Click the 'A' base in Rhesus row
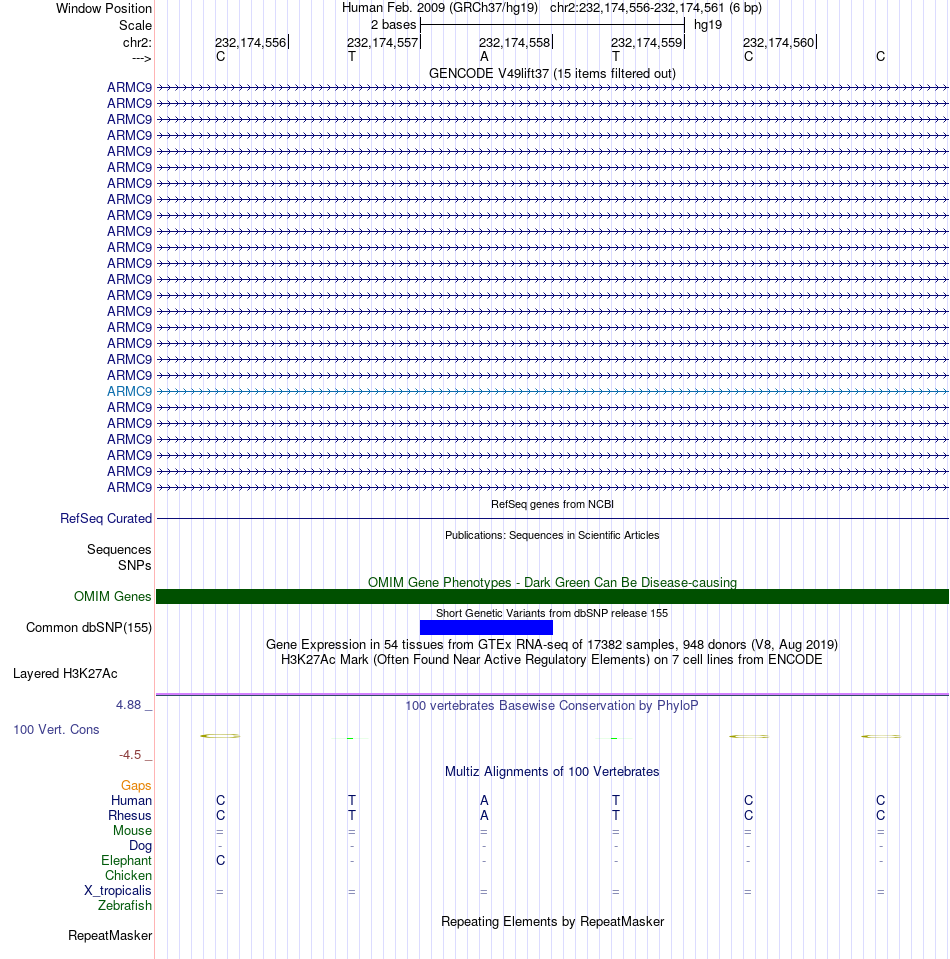This screenshot has height=959, width=950. coord(484,815)
